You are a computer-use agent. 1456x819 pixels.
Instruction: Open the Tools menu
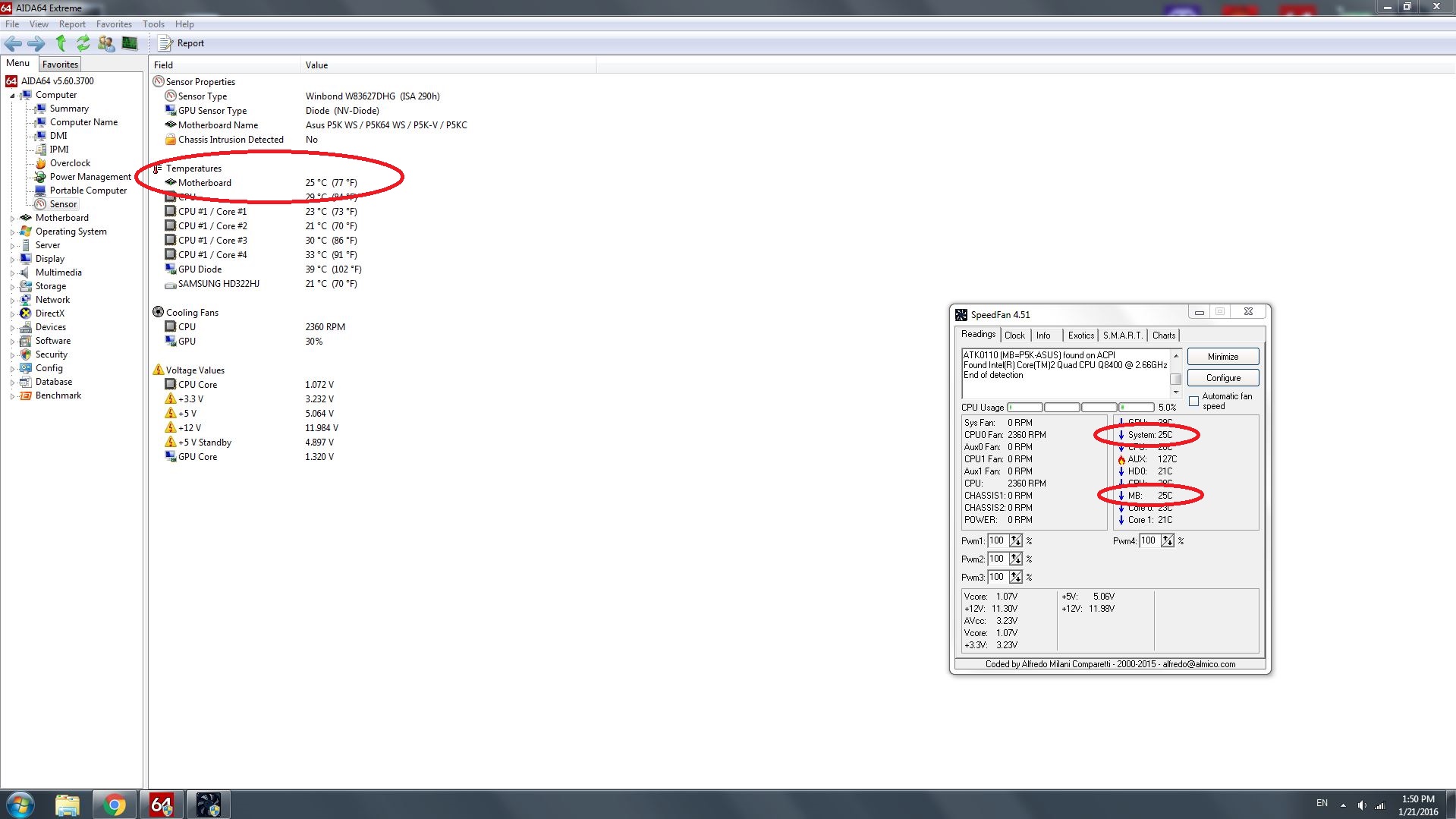153,24
